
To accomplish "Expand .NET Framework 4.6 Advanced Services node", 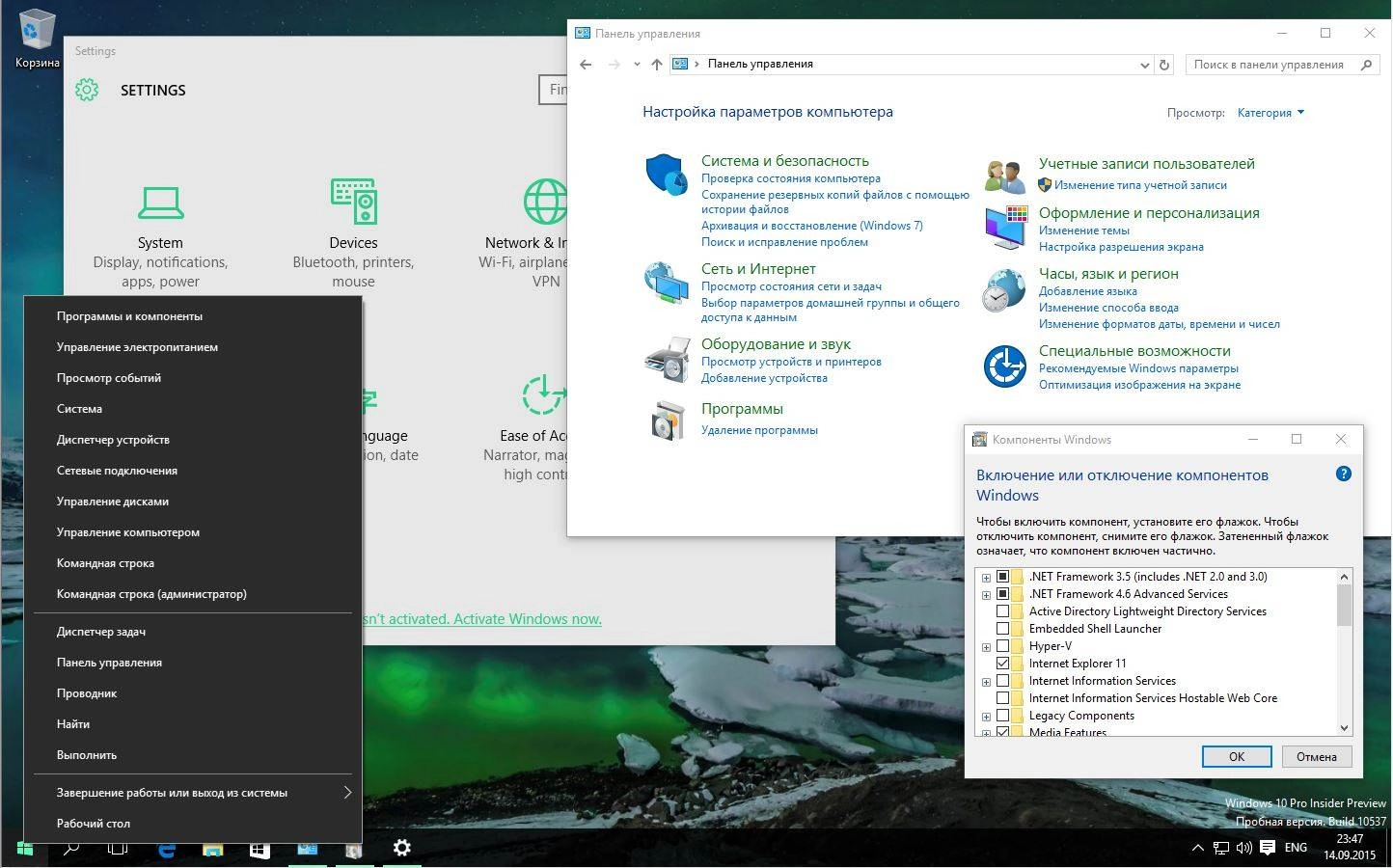I will [x=986, y=595].
